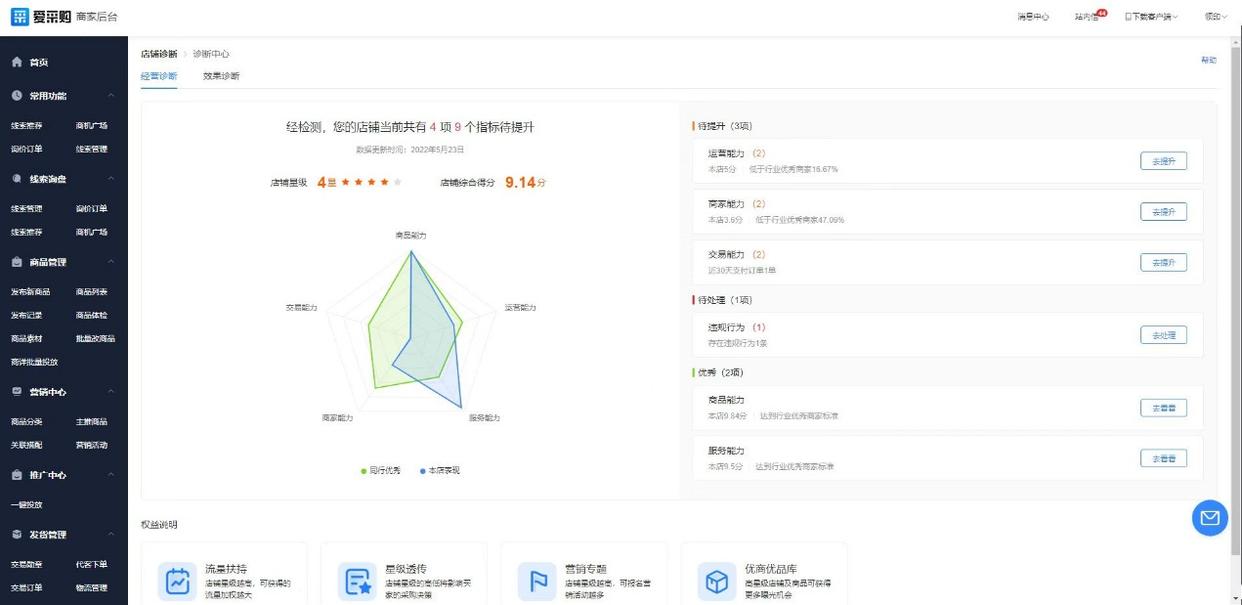The height and width of the screenshot is (605, 1242).
Task: Open 商品列表 in the sidebar
Action: click(x=91, y=292)
